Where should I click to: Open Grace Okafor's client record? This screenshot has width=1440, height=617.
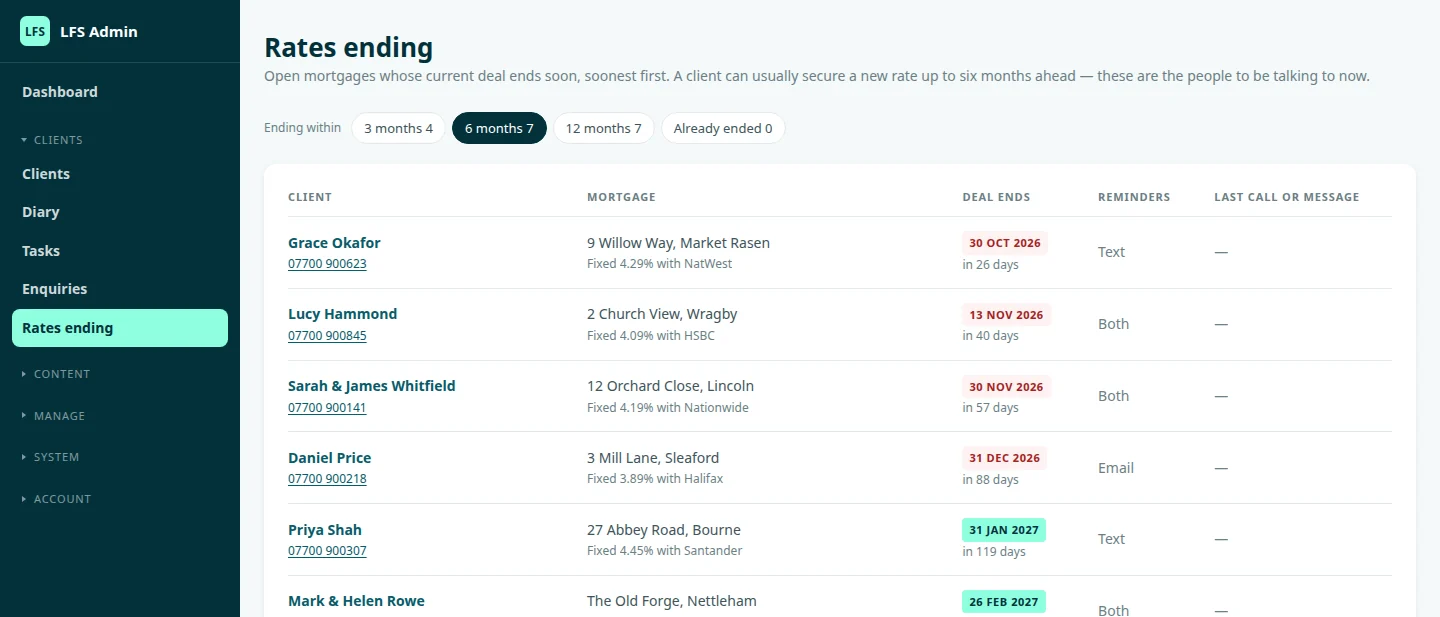pos(334,243)
